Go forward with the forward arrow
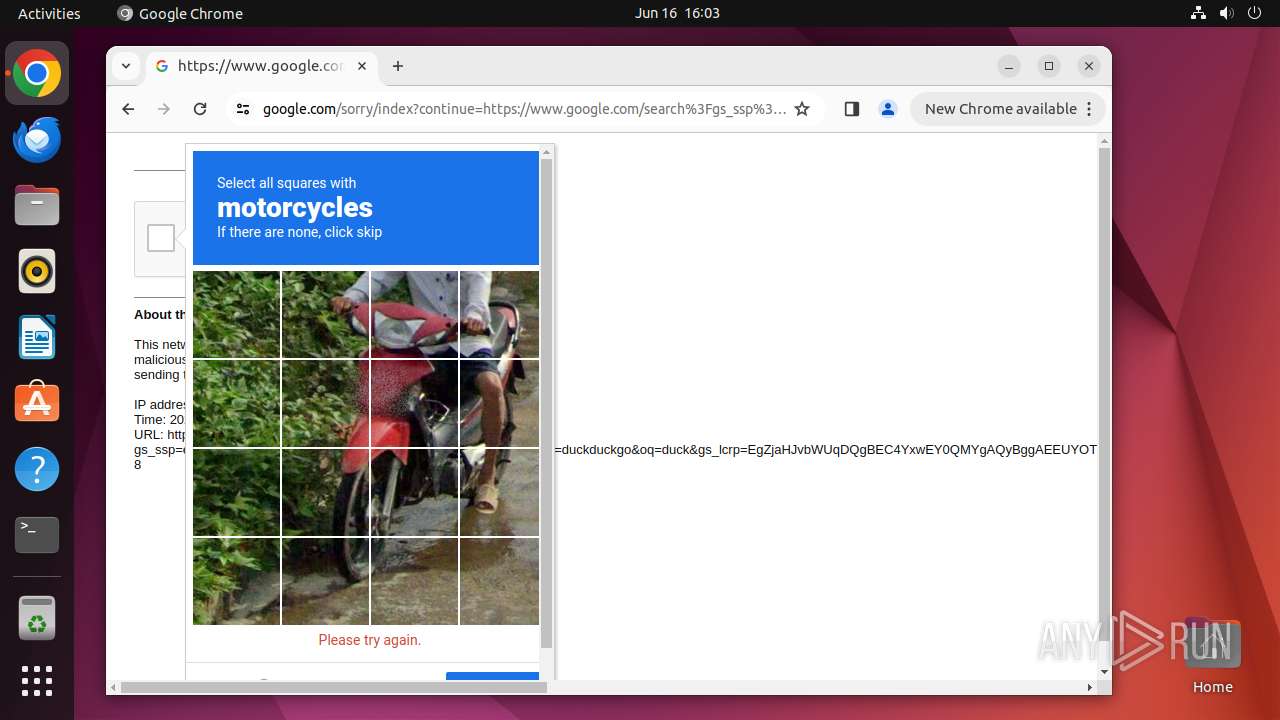This screenshot has height=720, width=1280. [x=164, y=109]
